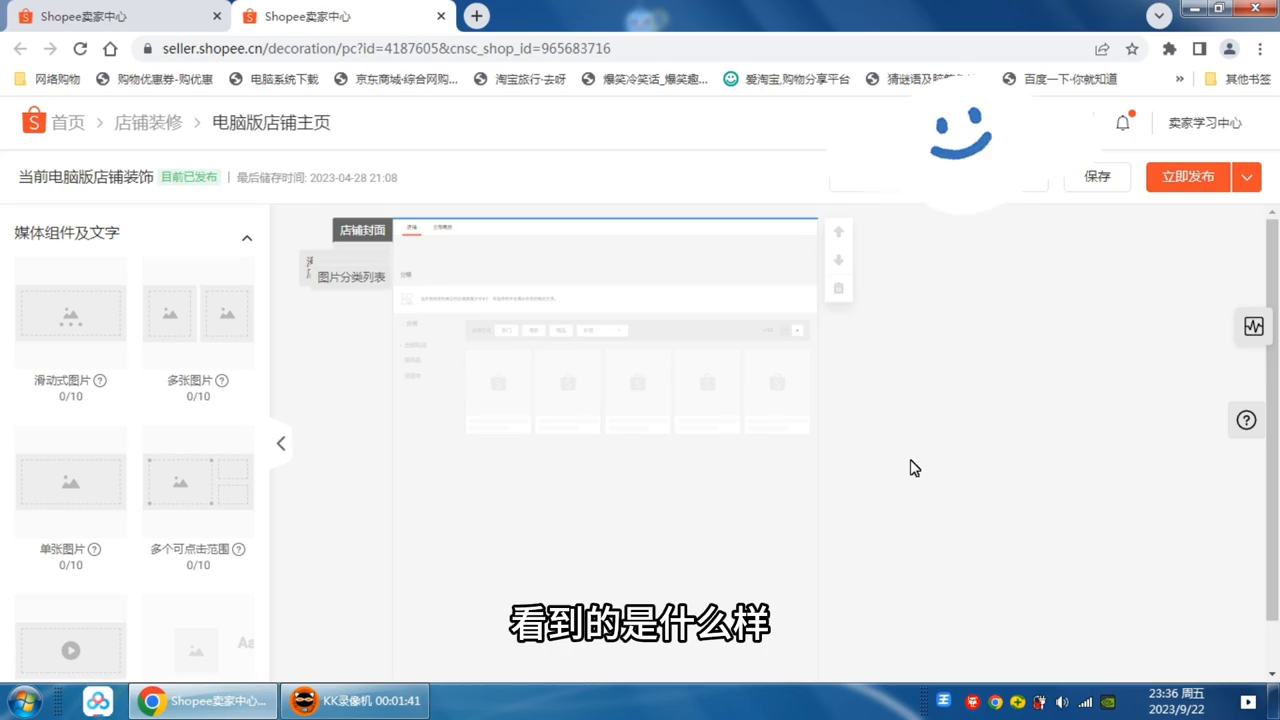Image resolution: width=1280 pixels, height=720 pixels.
Task: Open the analytics icon on the right edge
Action: (1253, 326)
